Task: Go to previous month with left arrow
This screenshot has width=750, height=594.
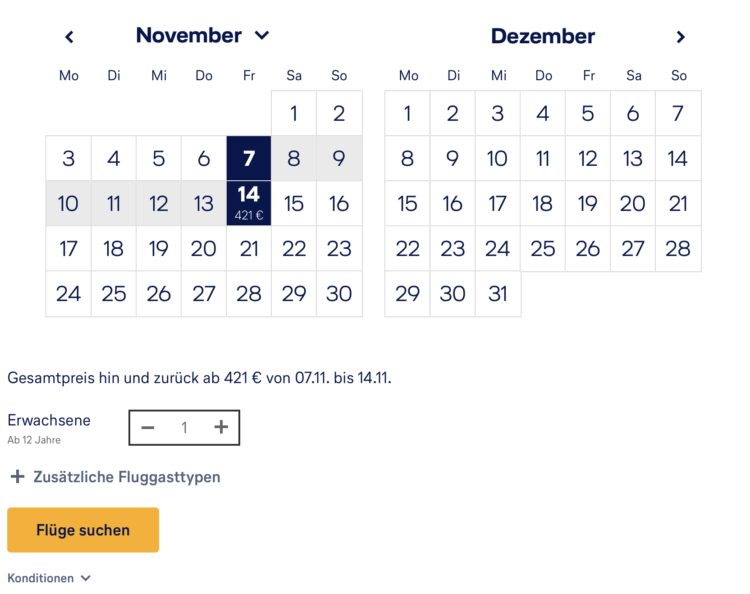Action: [x=69, y=37]
